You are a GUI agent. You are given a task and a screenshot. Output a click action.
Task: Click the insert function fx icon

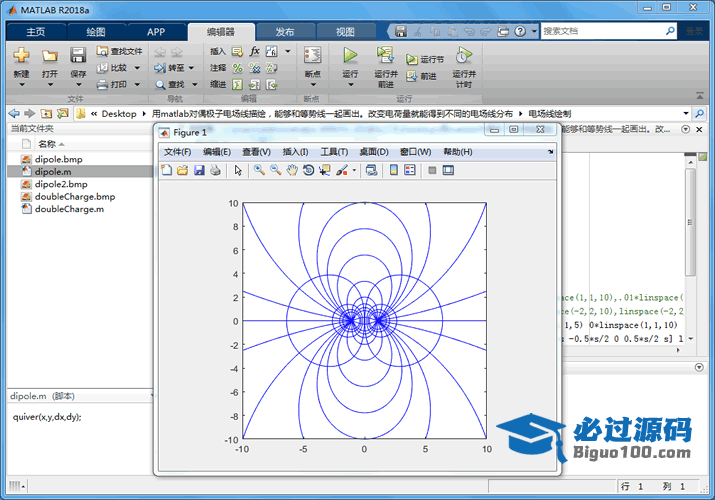coord(254,51)
